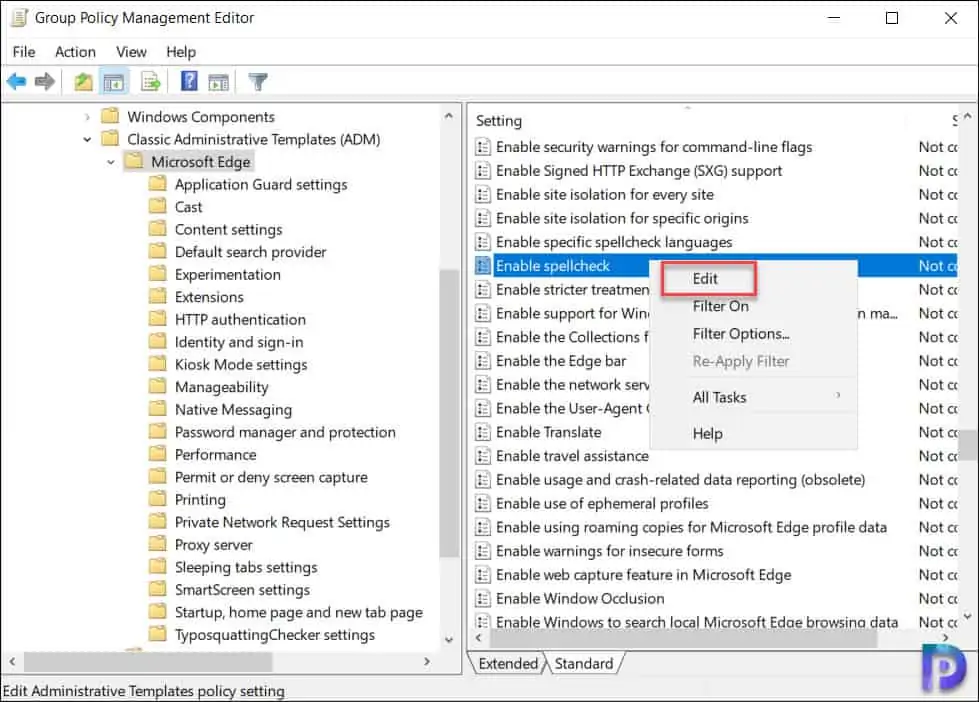Click the Export List toolbar icon
Screen dimensions: 979x702
[150, 82]
